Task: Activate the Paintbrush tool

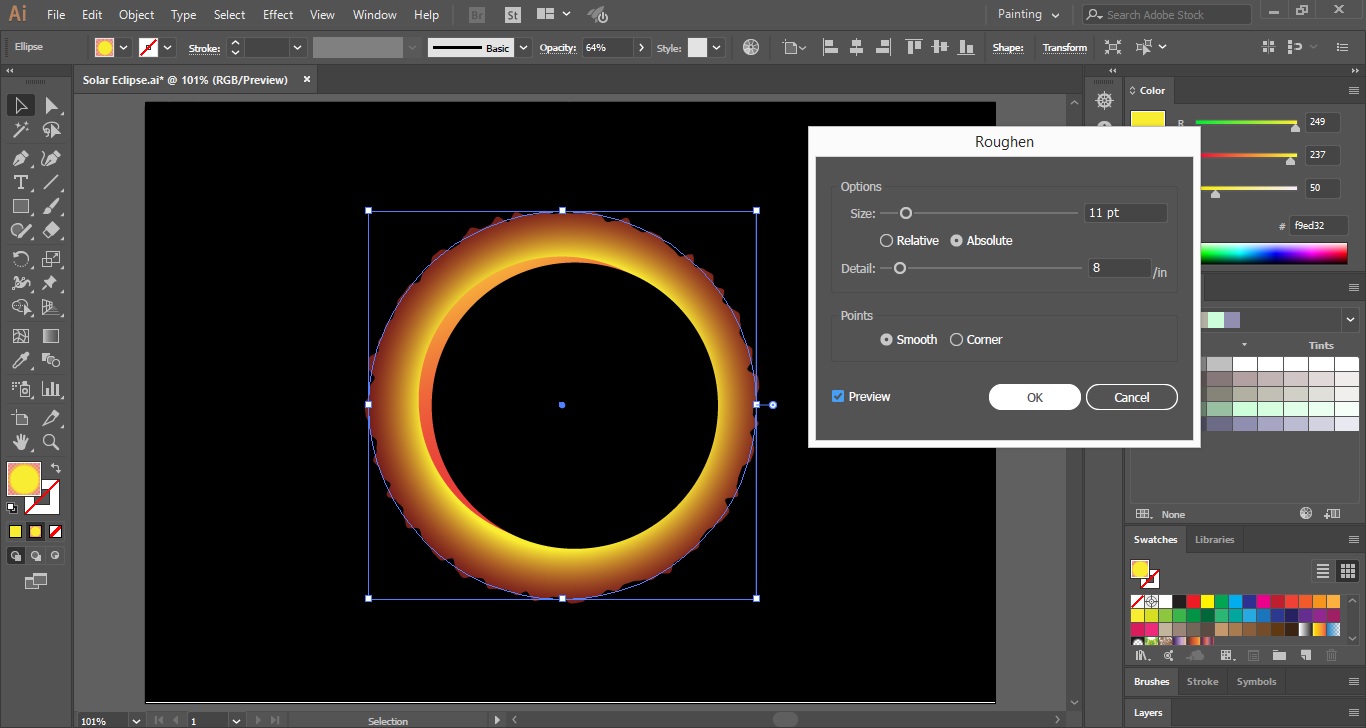Action: [x=50, y=206]
